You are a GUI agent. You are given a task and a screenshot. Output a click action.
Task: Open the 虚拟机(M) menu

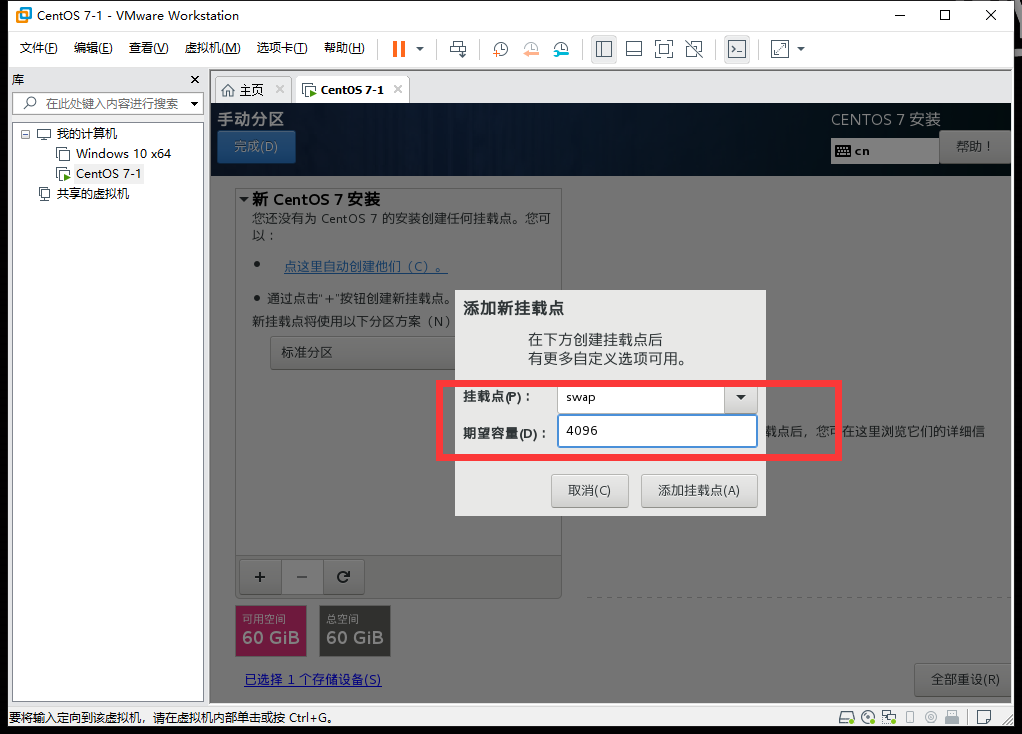pos(212,48)
